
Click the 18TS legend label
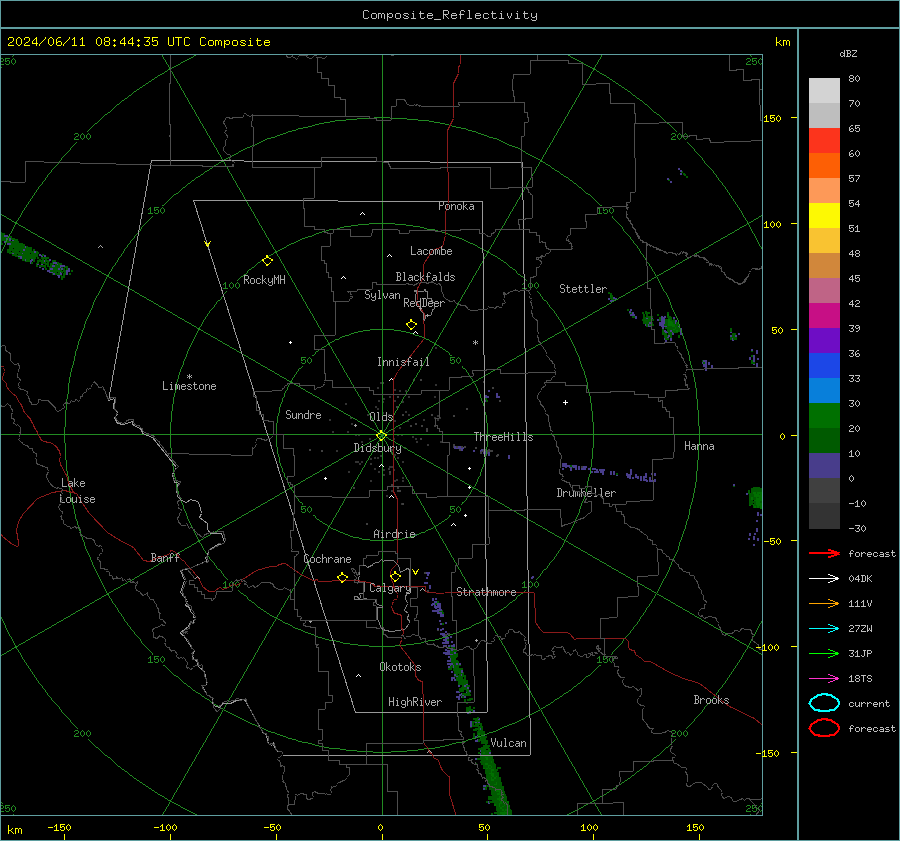[x=860, y=679]
